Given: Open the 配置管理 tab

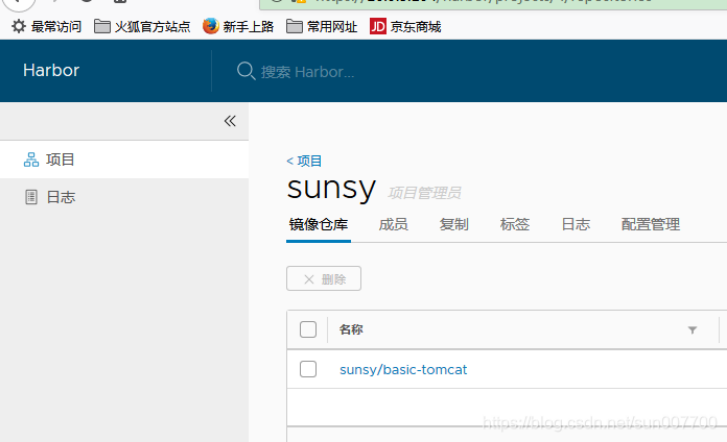Looking at the screenshot, I should point(650,225).
